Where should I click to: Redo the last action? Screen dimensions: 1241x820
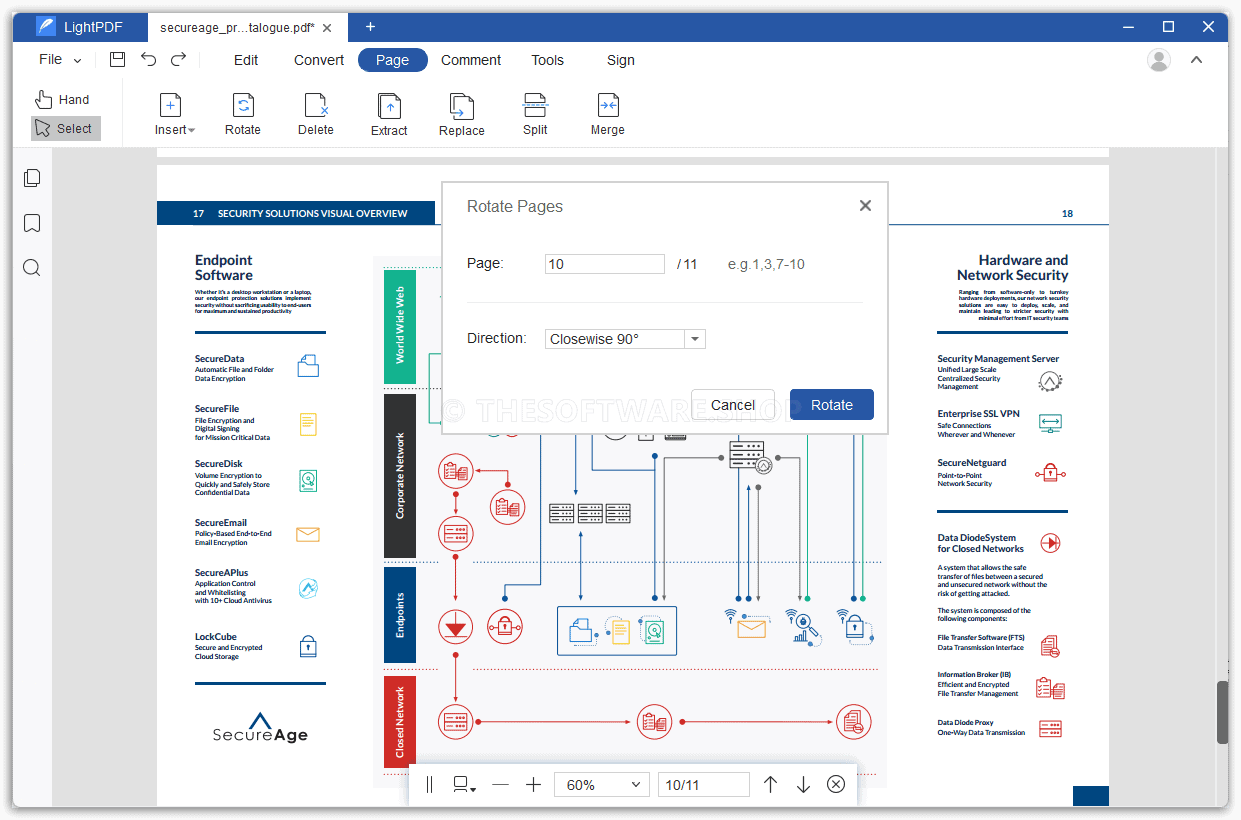click(178, 60)
